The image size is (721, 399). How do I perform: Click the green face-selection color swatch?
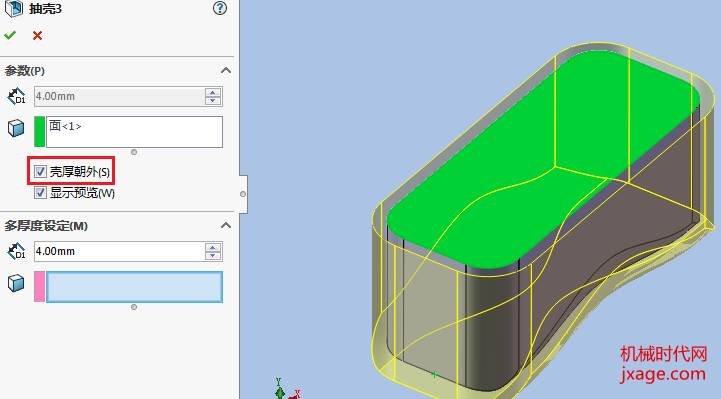point(40,132)
